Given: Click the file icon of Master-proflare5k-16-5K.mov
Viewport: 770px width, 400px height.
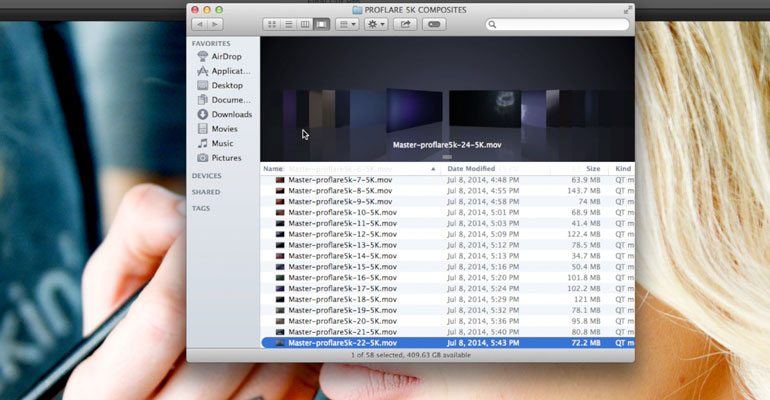Looking at the screenshot, I should (280, 278).
